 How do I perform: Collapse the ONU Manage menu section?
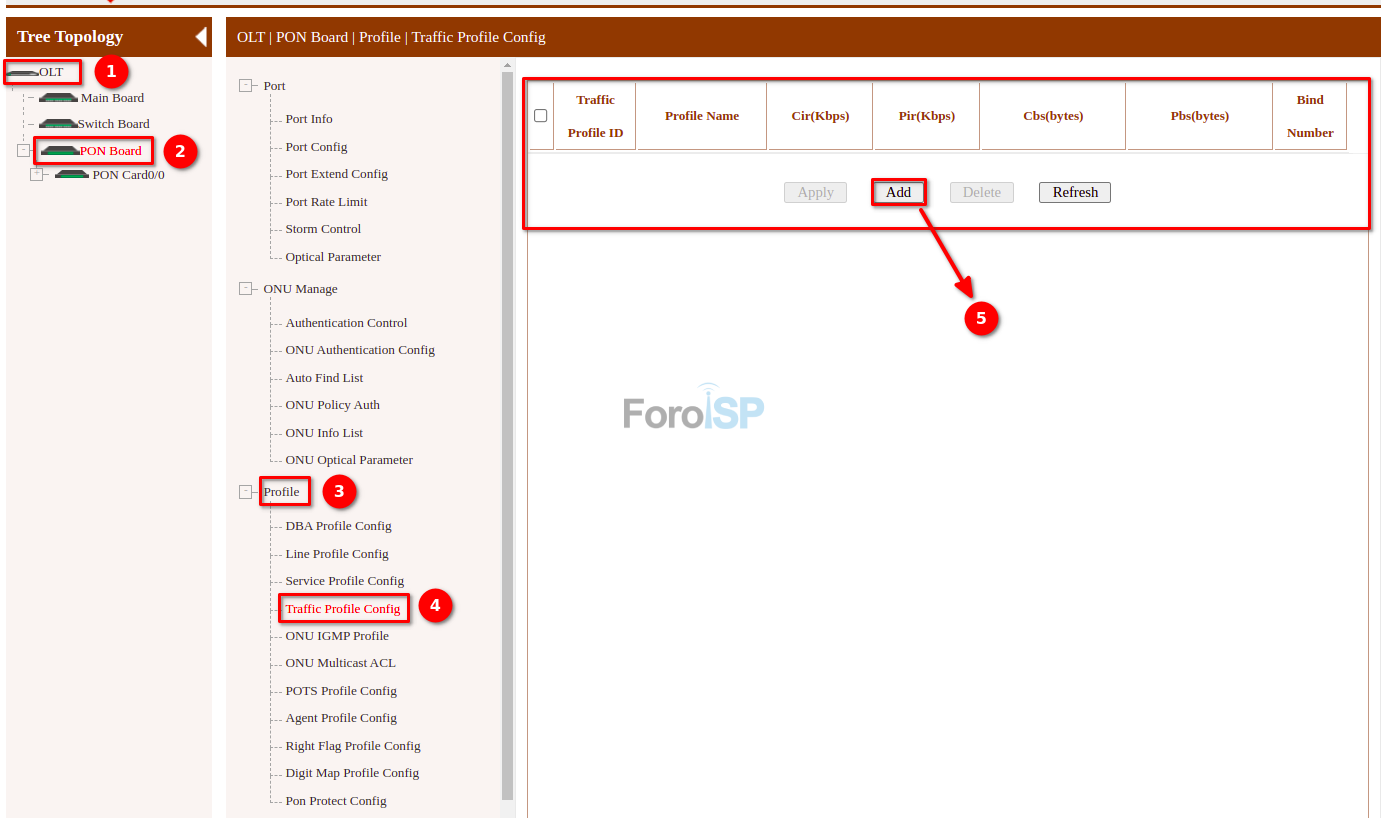(246, 289)
